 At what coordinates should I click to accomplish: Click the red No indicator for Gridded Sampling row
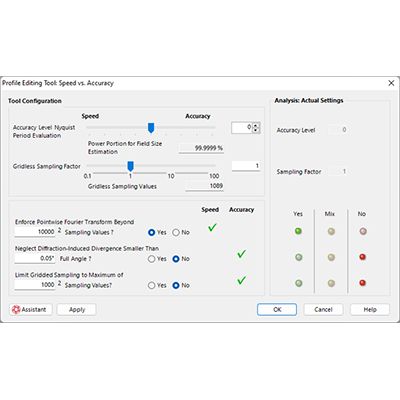(x=363, y=283)
